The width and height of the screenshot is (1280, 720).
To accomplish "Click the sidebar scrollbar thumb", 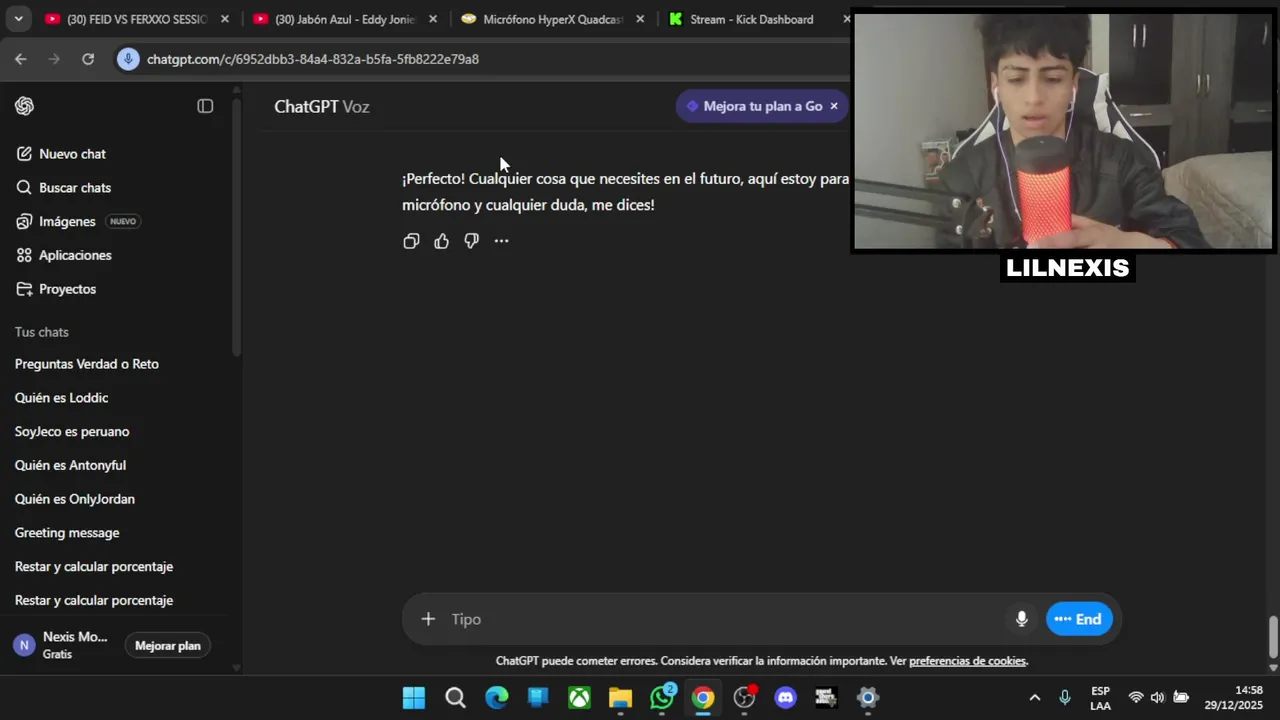I will [236, 225].
